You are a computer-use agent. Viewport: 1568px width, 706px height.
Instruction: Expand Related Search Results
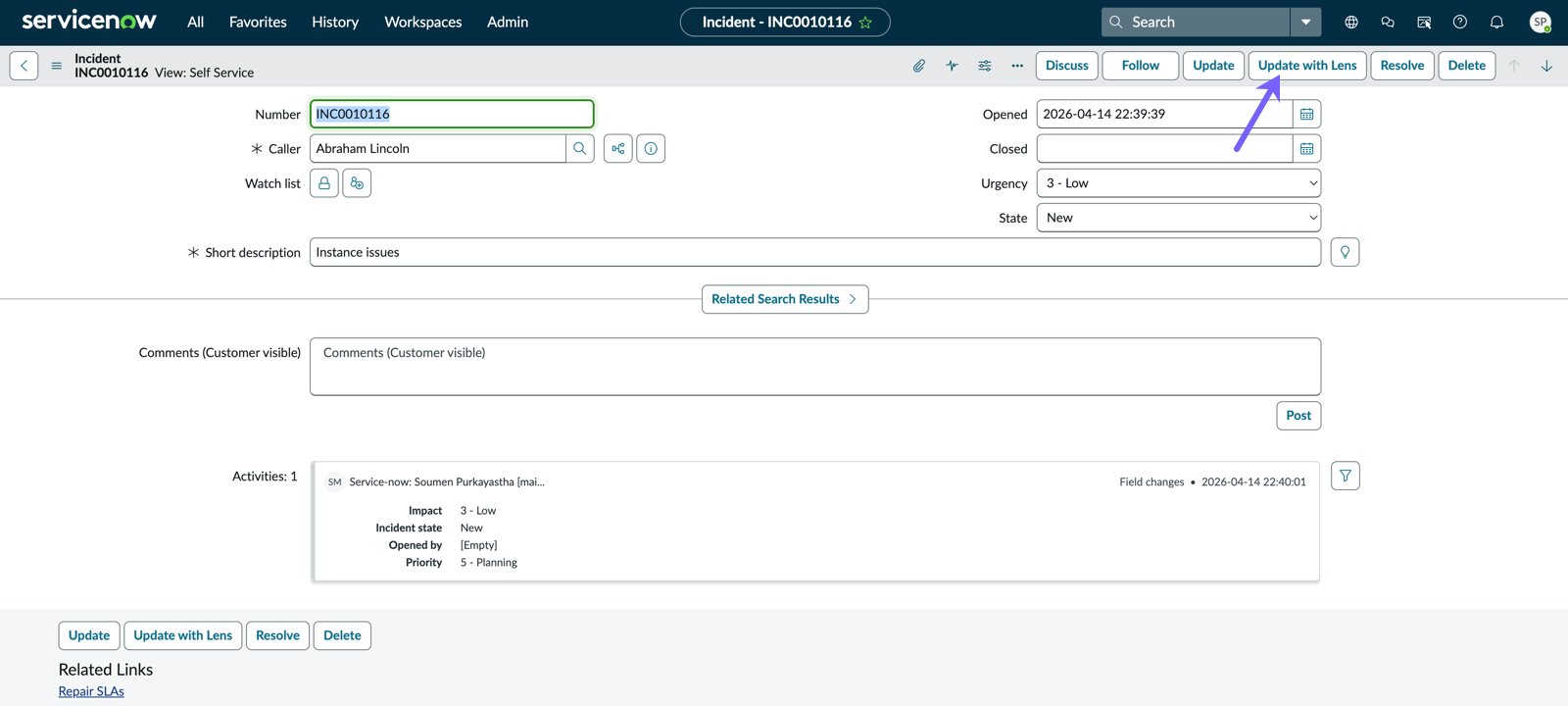(785, 299)
